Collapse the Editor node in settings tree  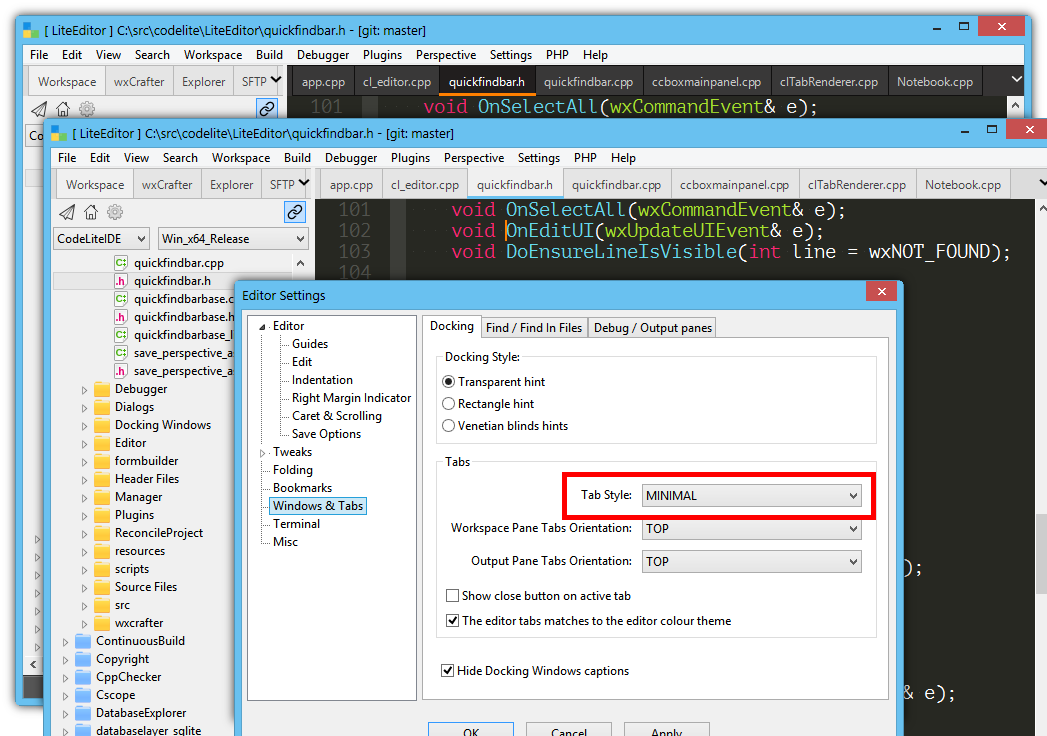262,327
